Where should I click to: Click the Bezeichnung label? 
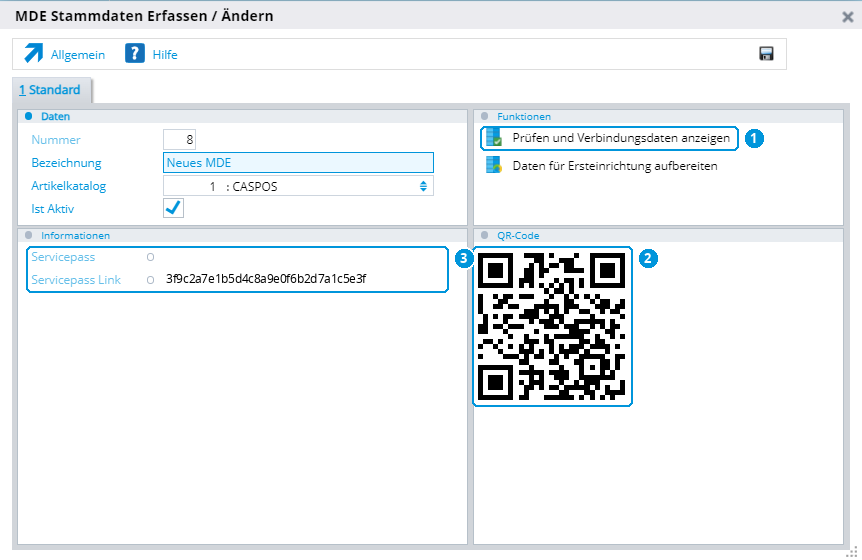tap(67, 163)
